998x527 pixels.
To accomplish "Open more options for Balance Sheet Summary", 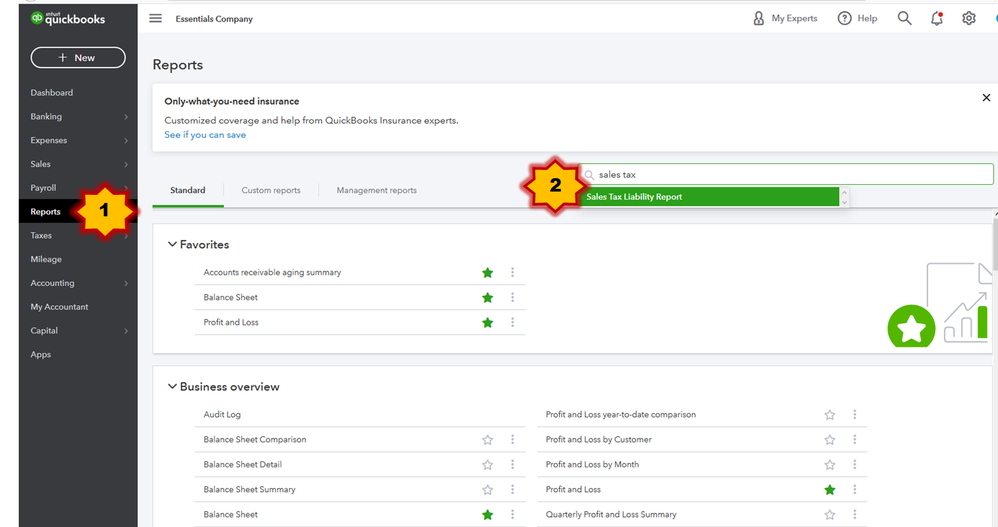I will click(x=512, y=489).
